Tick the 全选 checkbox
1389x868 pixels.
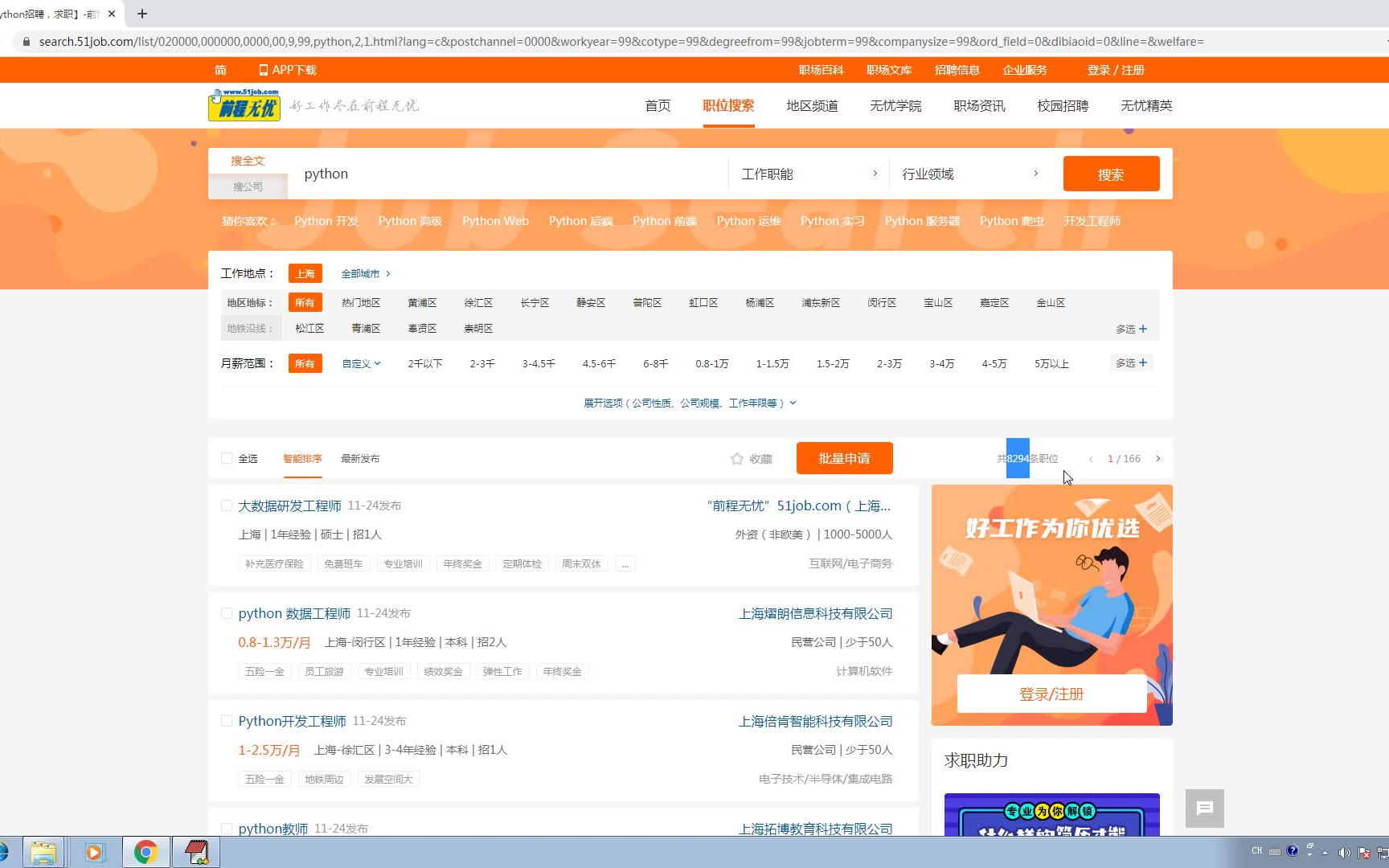[227, 458]
